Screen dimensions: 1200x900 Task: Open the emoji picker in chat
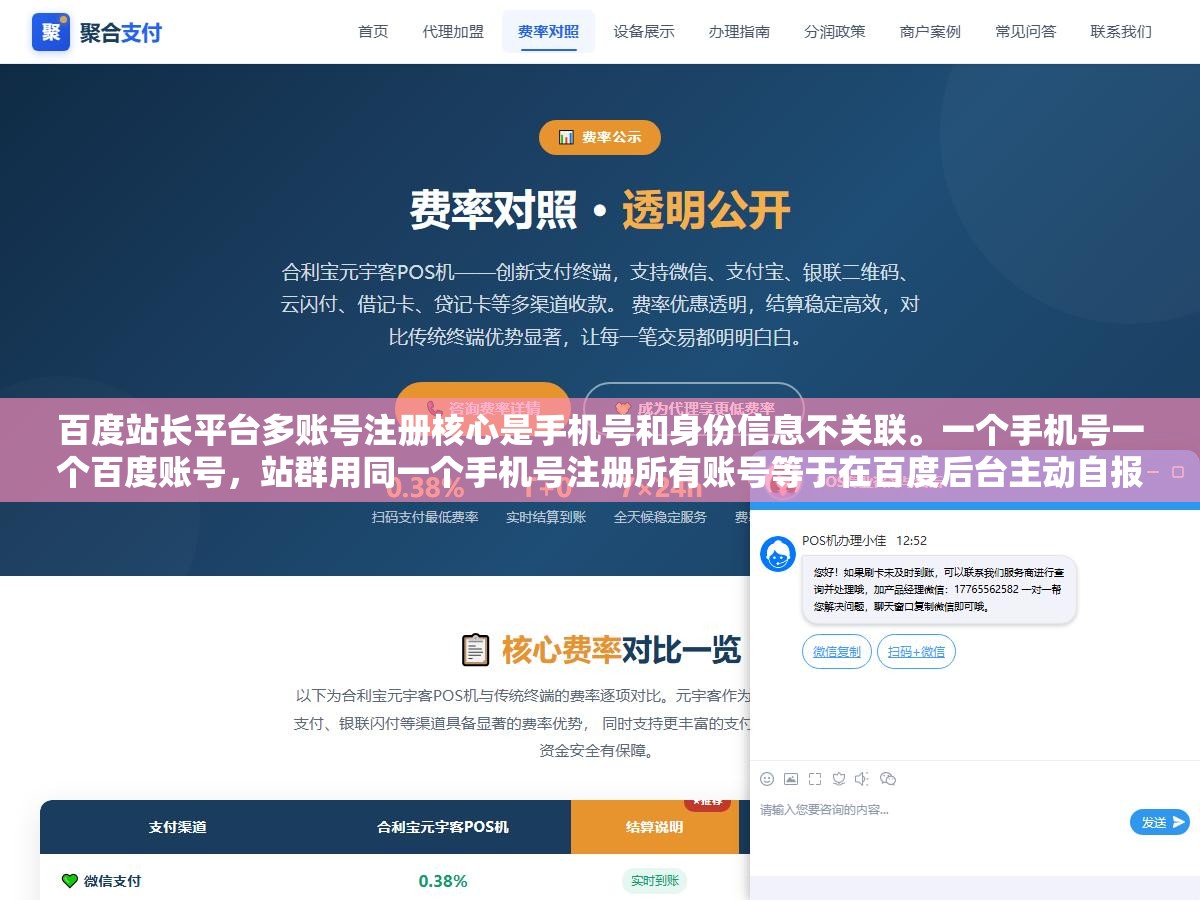[767, 779]
